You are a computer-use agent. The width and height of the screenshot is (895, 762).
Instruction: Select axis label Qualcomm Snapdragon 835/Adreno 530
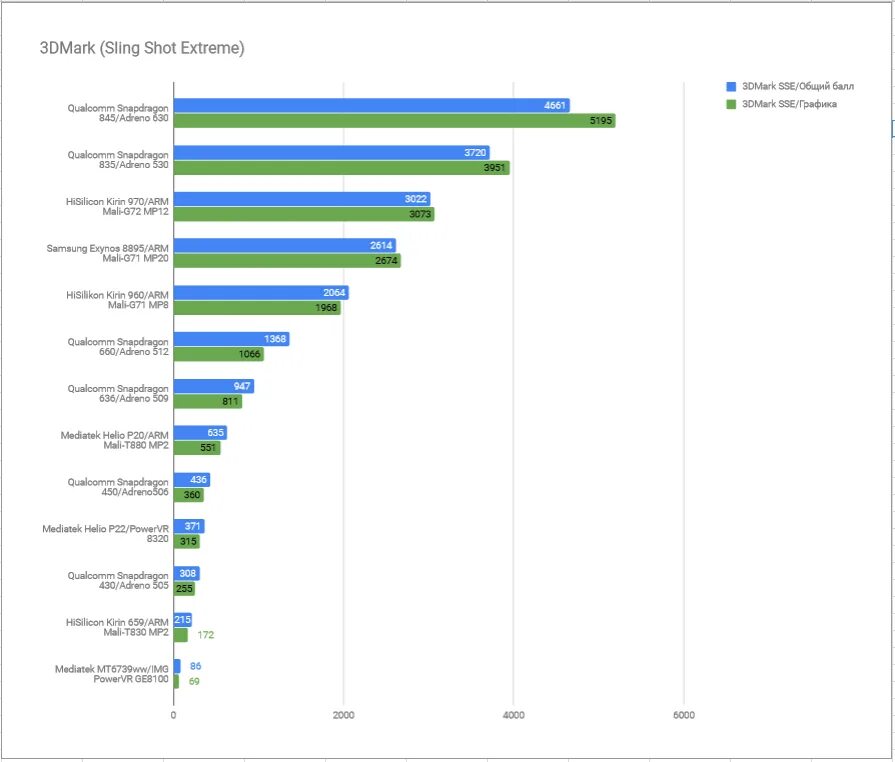tap(118, 160)
